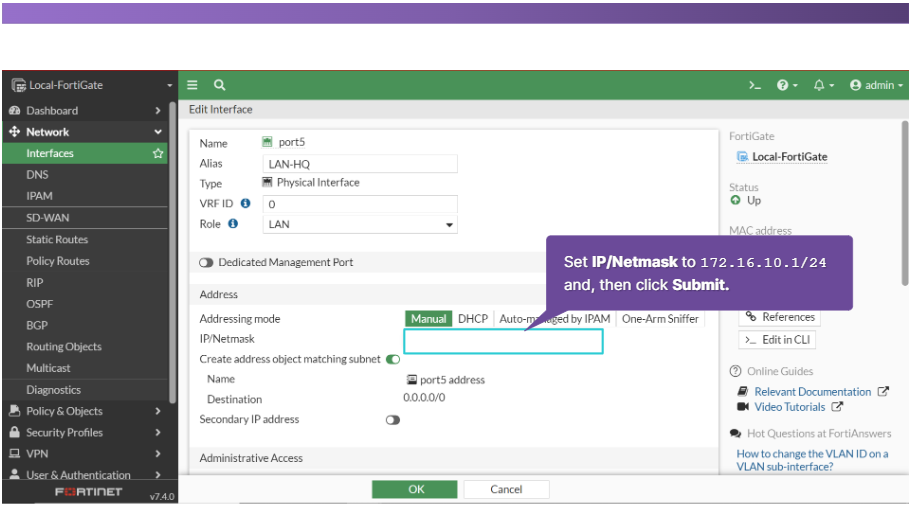Click the Local-FortiGate link in right panel

click(789, 157)
